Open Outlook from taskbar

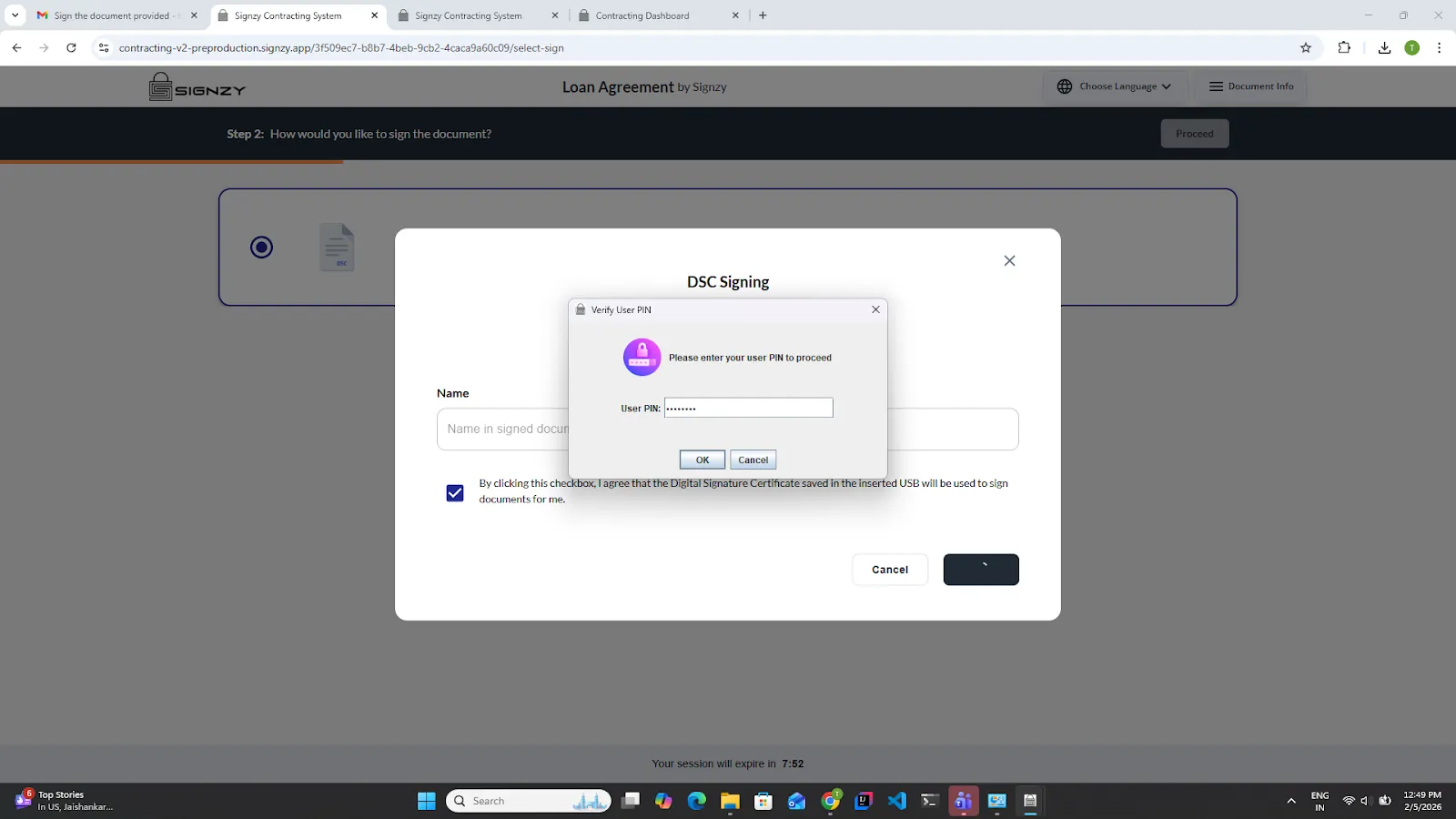[797, 801]
